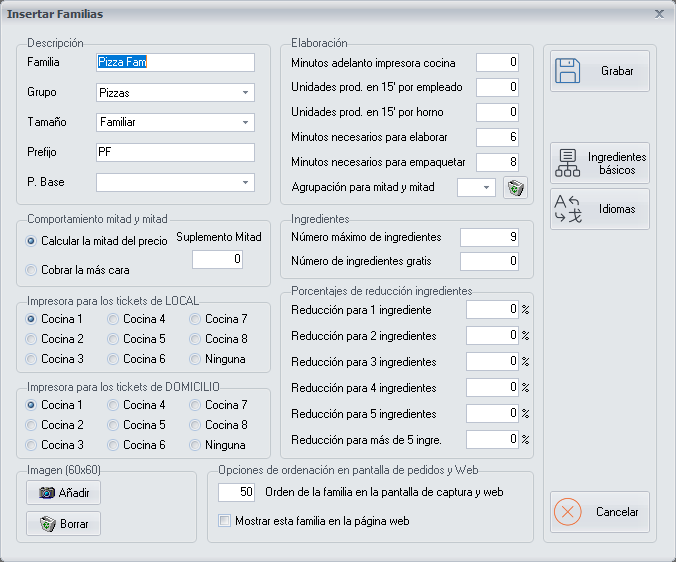Choose Cocina 4 for LOCAL tickets

click(x=115, y=319)
